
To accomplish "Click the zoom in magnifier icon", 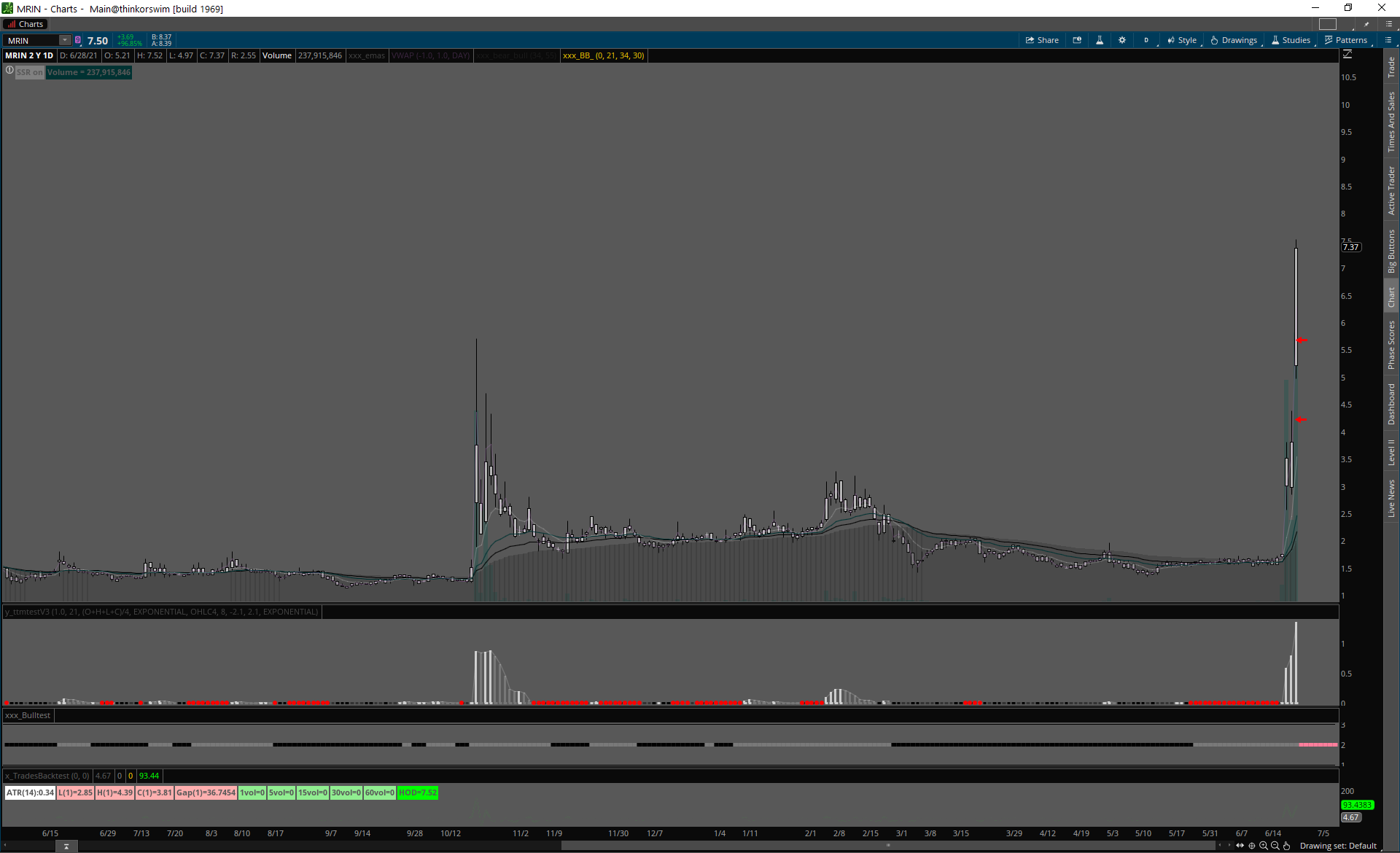I will tap(1264, 846).
